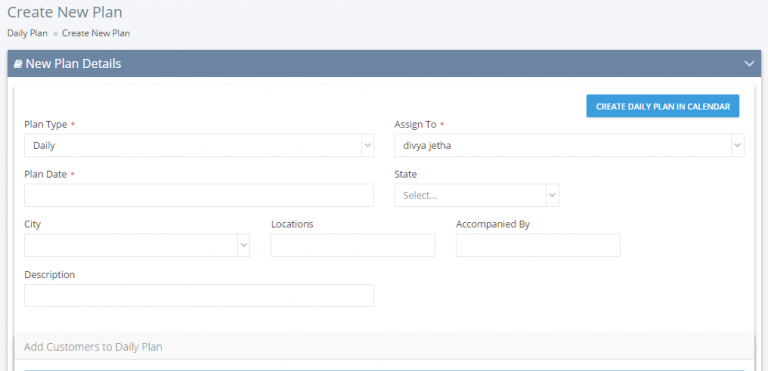Image resolution: width=768 pixels, height=371 pixels.
Task: Click the book icon beside New Plan Details
Action: [x=18, y=64]
